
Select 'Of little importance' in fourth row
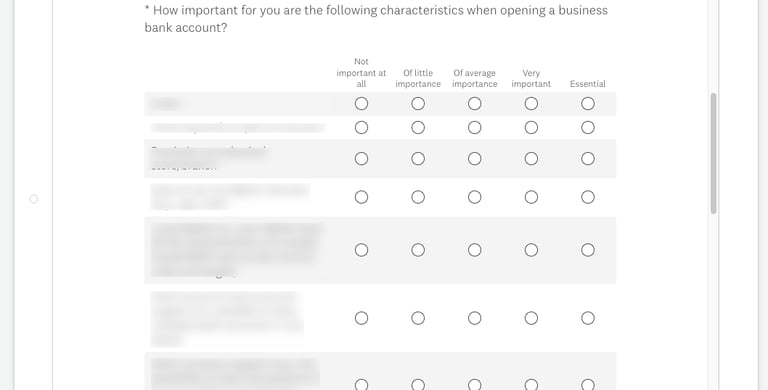pos(418,197)
